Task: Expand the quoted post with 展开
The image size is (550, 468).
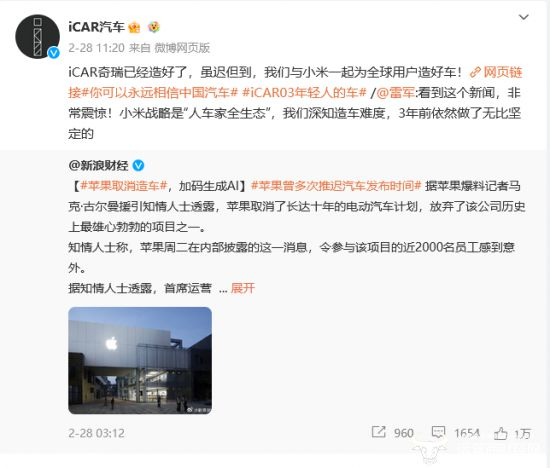Action: (243, 288)
